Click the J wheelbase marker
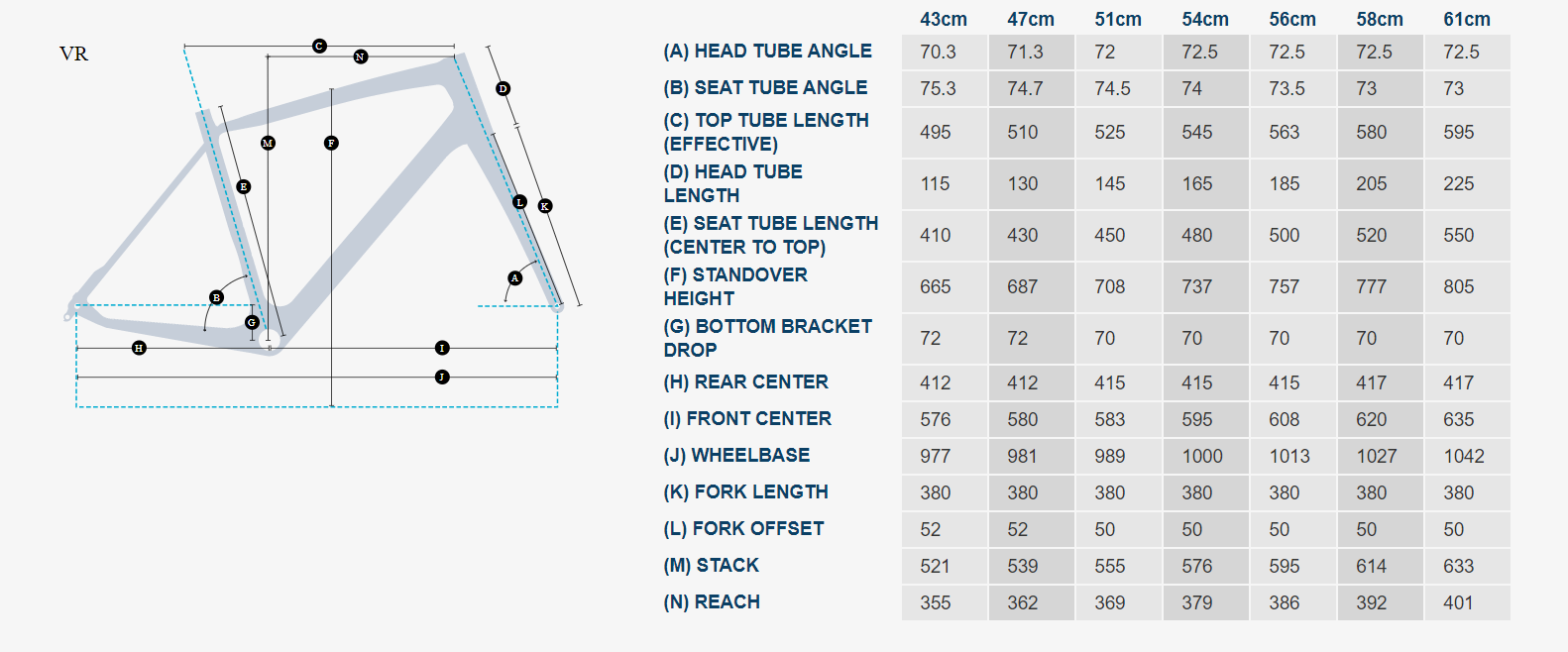Screen dimensions: 1568x652 pyautogui.click(x=442, y=378)
